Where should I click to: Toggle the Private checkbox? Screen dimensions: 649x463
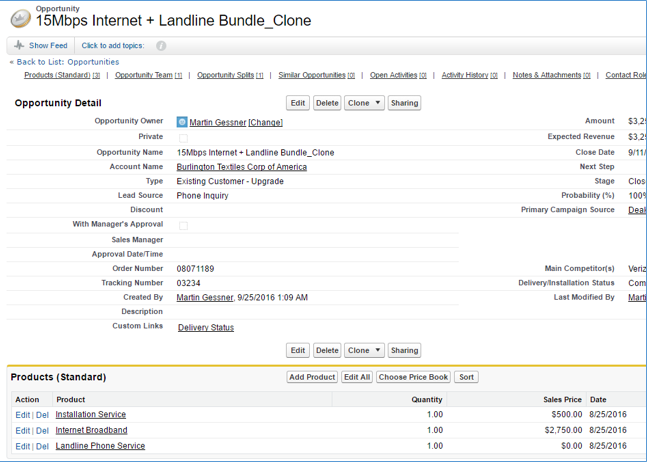click(182, 138)
